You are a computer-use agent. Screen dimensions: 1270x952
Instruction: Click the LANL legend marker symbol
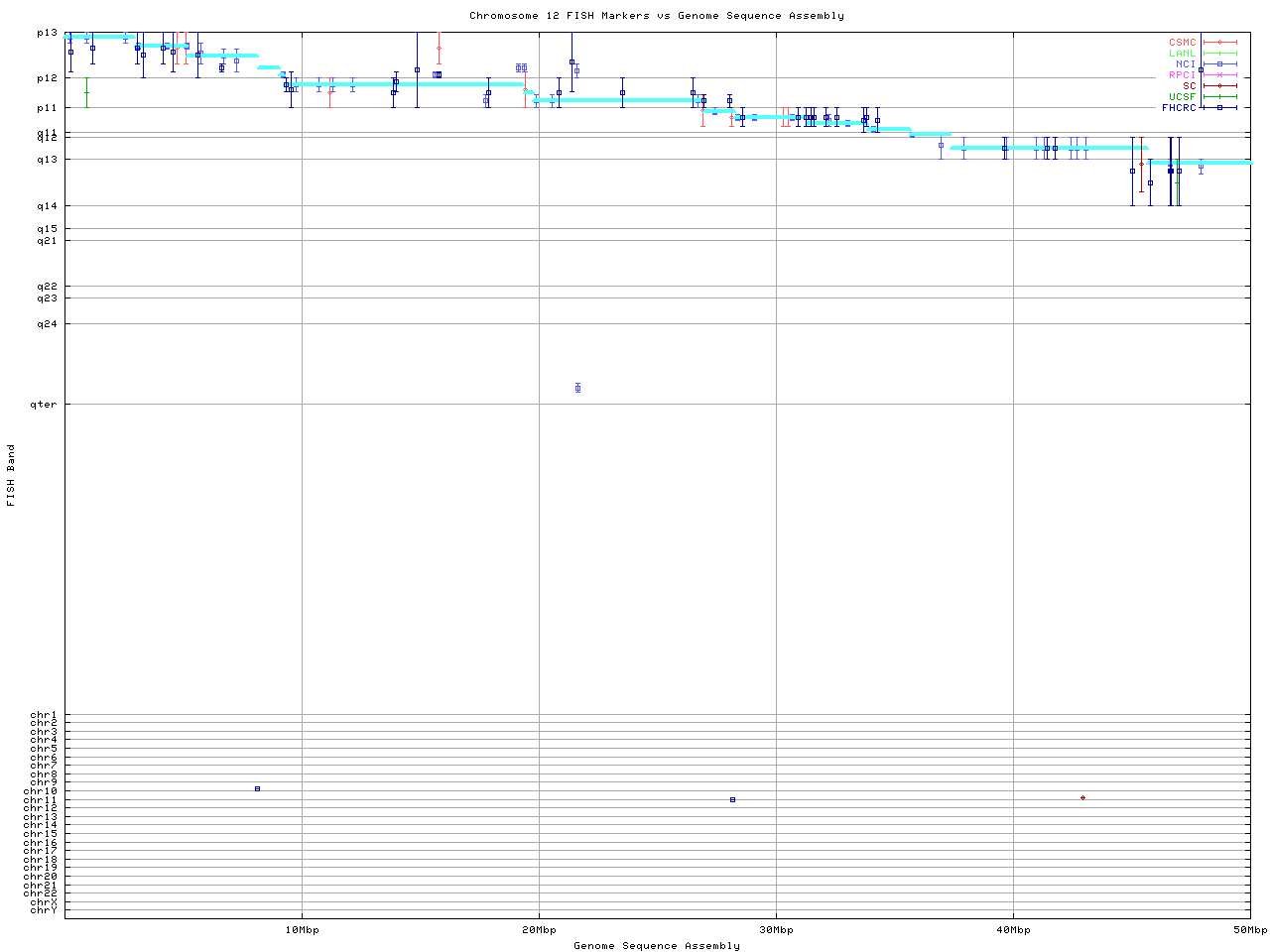point(1219,54)
